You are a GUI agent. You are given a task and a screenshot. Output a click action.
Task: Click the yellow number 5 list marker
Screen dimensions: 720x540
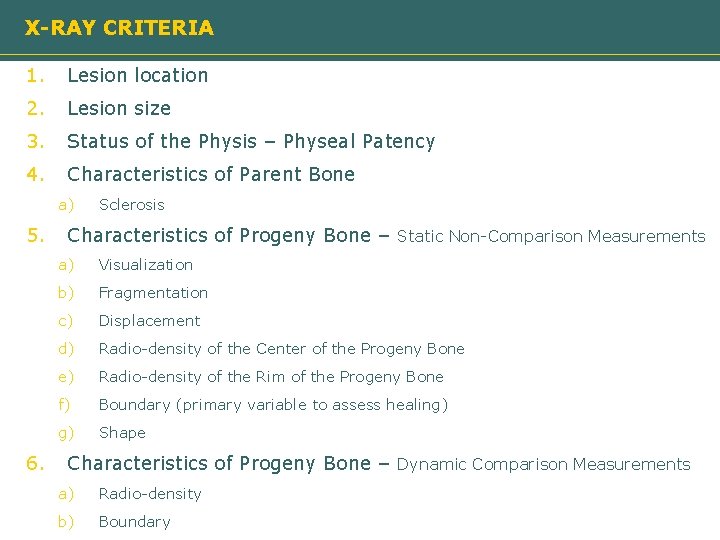(x=35, y=236)
